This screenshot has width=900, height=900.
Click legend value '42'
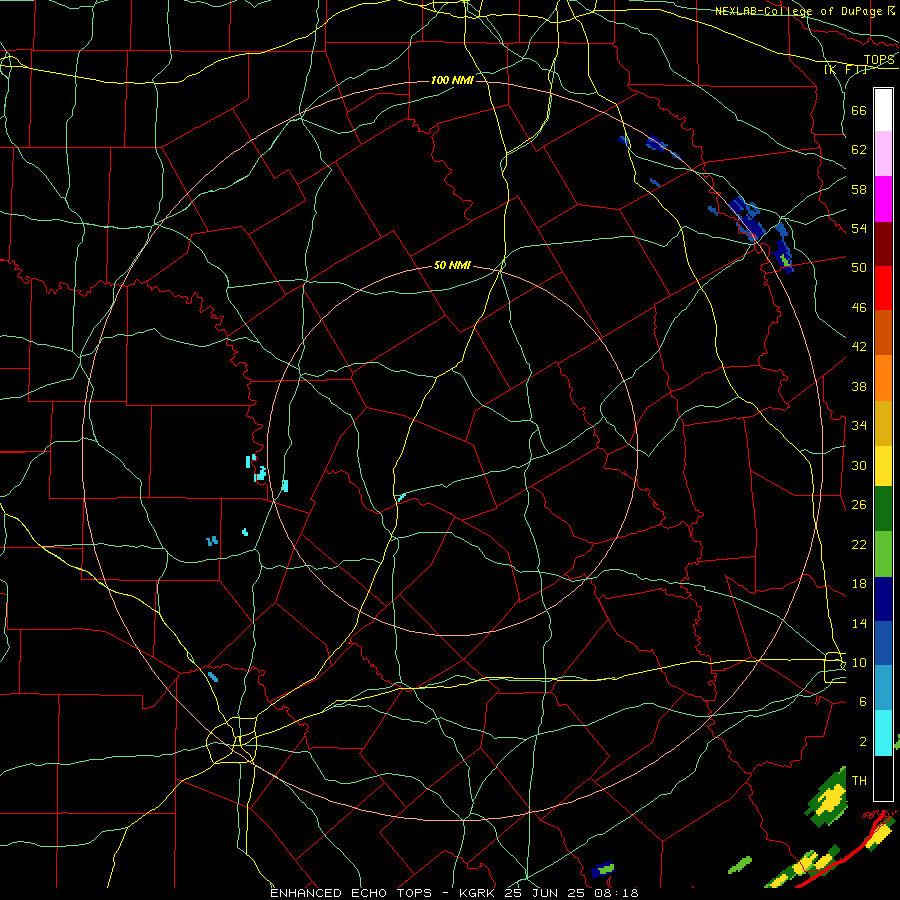859,347
